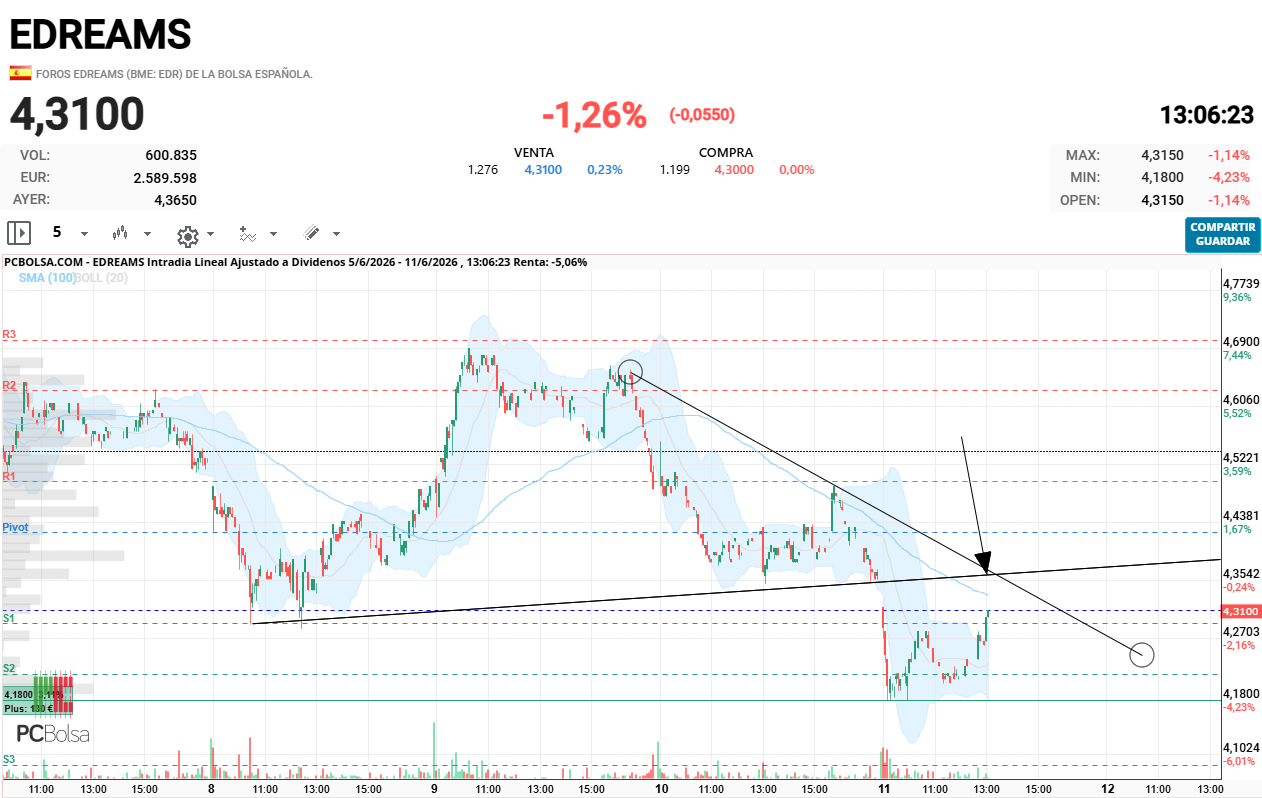Click the SMA (100) indicator label
Screen dimensions: 1262x798
click(47, 277)
